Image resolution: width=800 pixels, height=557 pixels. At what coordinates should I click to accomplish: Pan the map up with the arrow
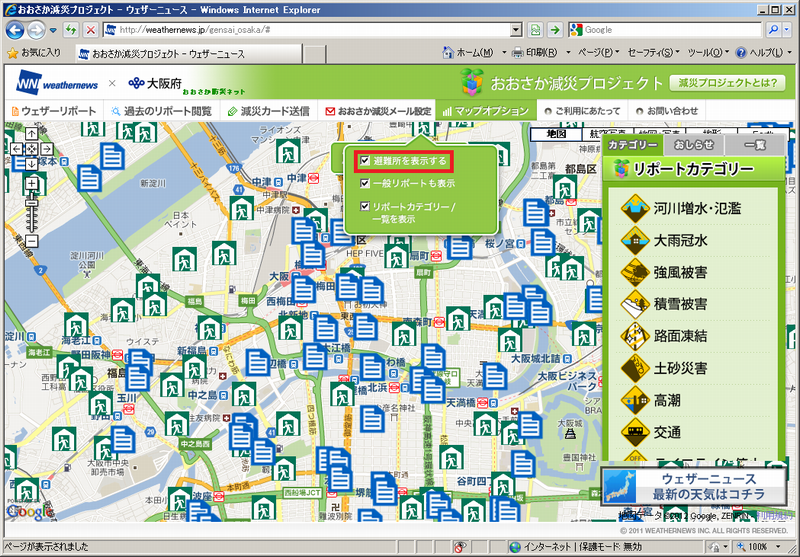(x=32, y=134)
